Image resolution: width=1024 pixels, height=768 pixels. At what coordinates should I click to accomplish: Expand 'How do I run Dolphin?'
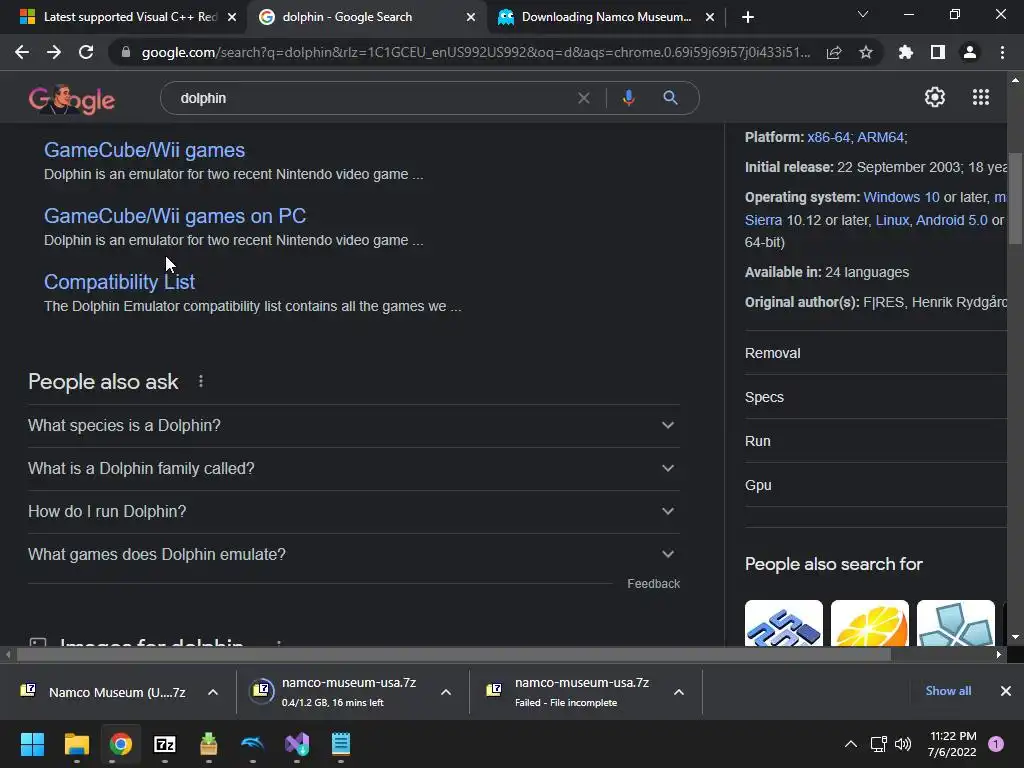click(x=353, y=511)
